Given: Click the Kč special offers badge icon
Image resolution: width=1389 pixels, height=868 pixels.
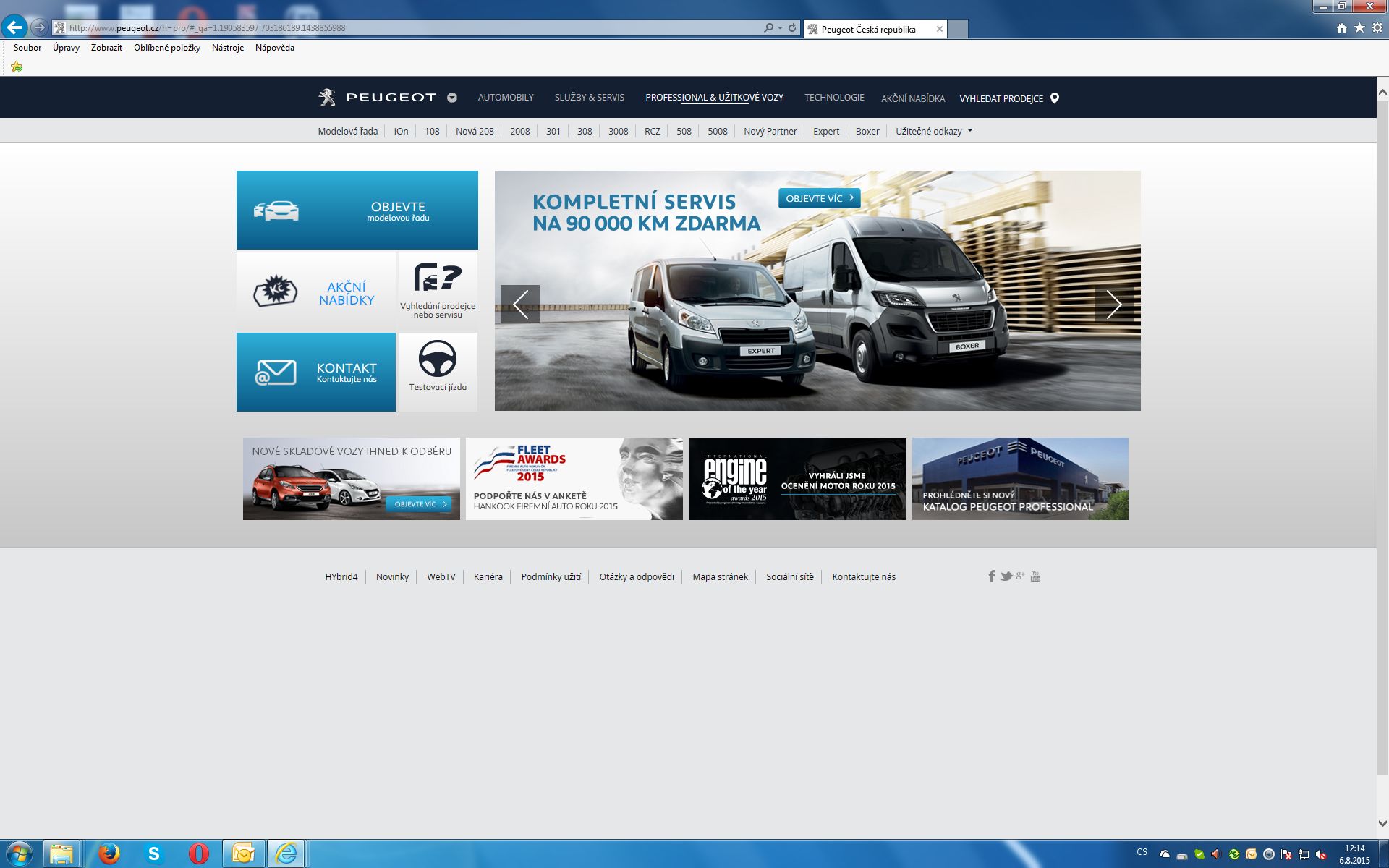Looking at the screenshot, I should click(x=275, y=292).
